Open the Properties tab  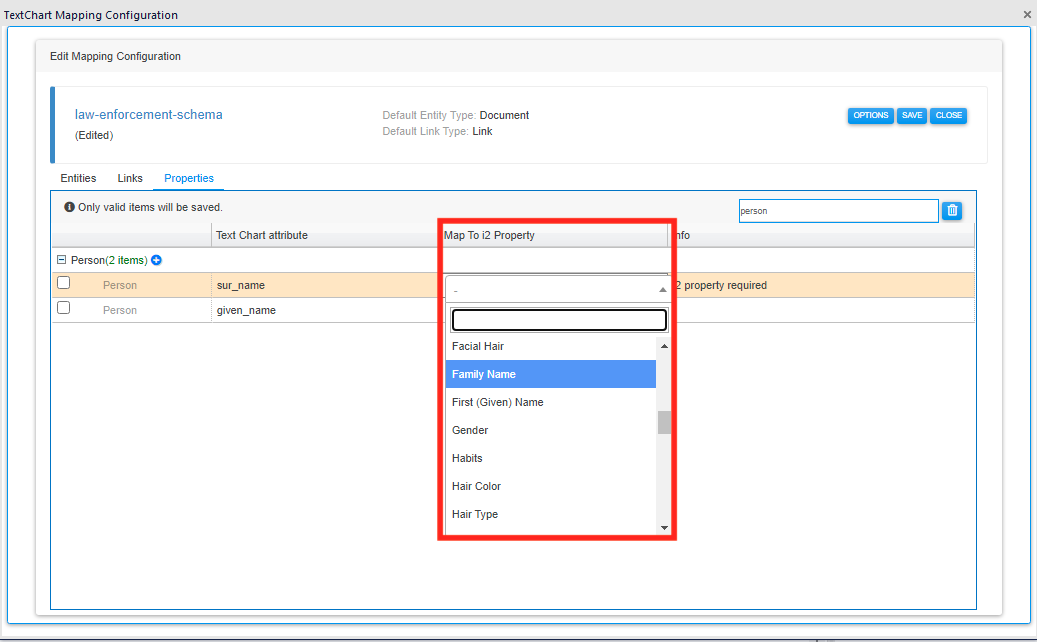click(189, 178)
